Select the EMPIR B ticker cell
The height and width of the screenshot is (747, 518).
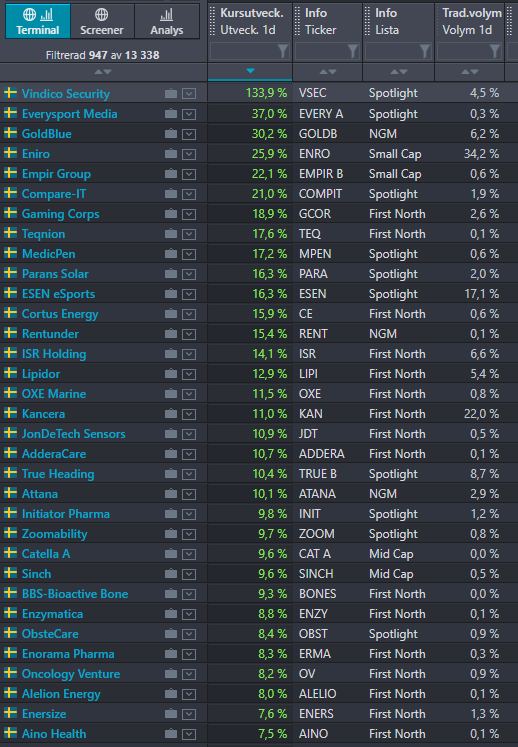[x=327, y=174]
